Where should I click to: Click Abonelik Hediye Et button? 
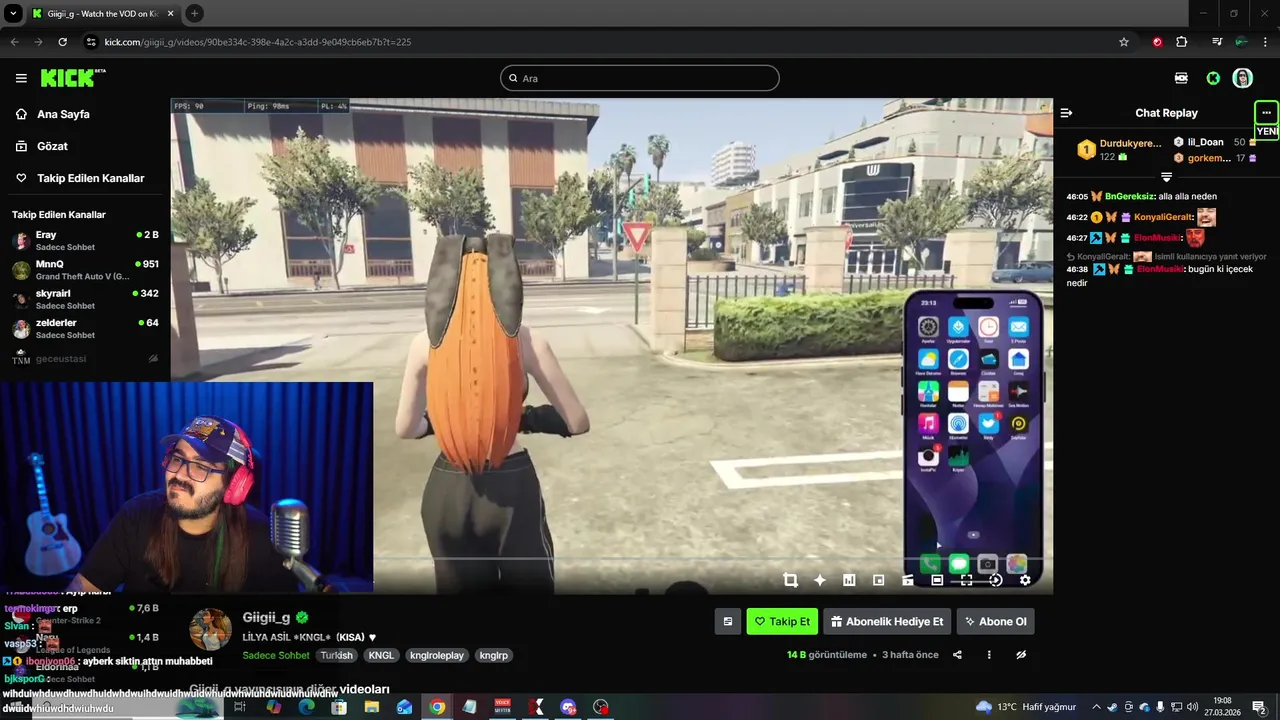pyautogui.click(x=887, y=621)
